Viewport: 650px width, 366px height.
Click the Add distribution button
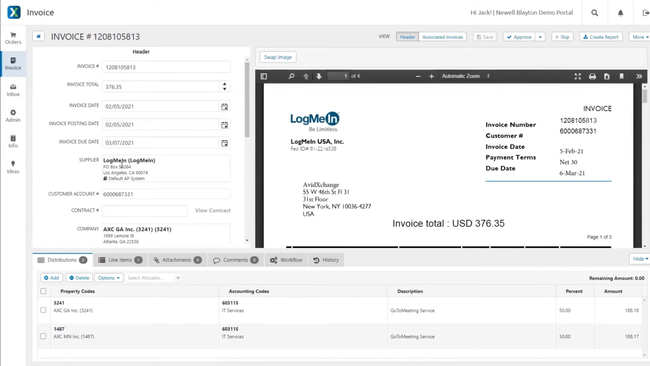51,278
